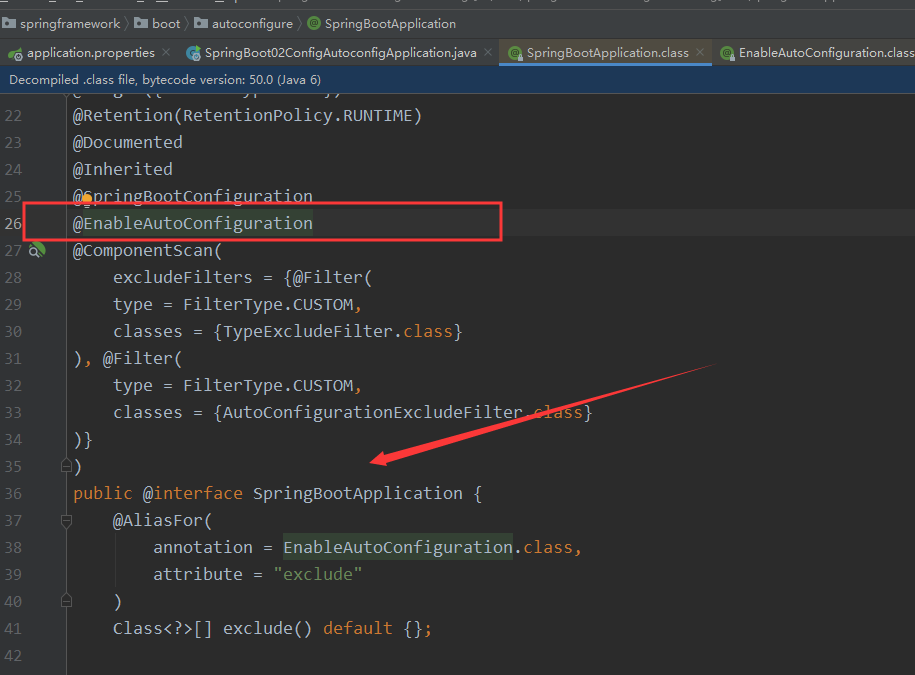Click annotation icon on EnableAutoConfiguration.class tab
This screenshot has height=675, width=915.
(727, 54)
